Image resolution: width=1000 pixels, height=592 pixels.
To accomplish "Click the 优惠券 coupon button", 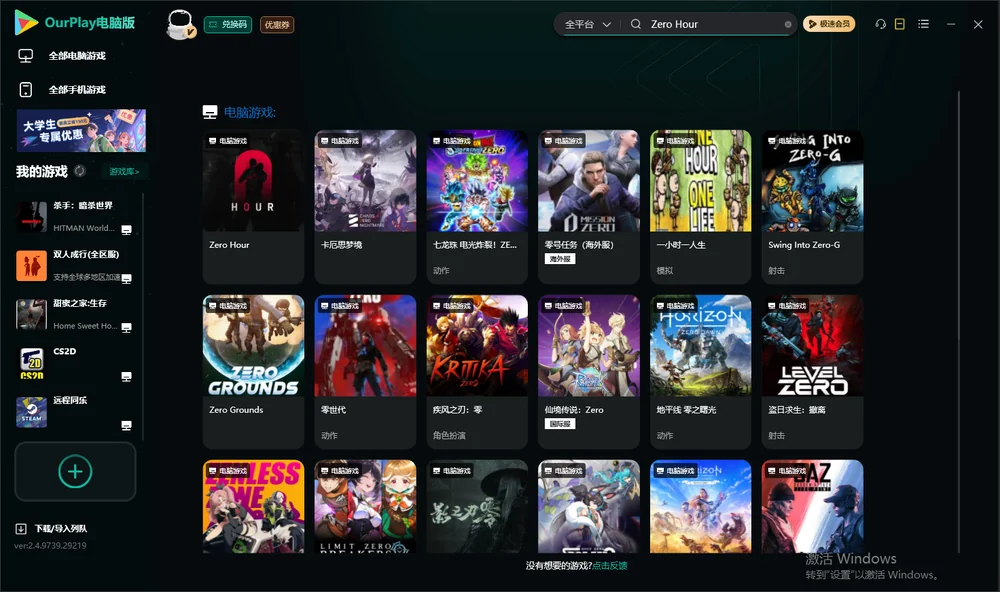I will 277,25.
